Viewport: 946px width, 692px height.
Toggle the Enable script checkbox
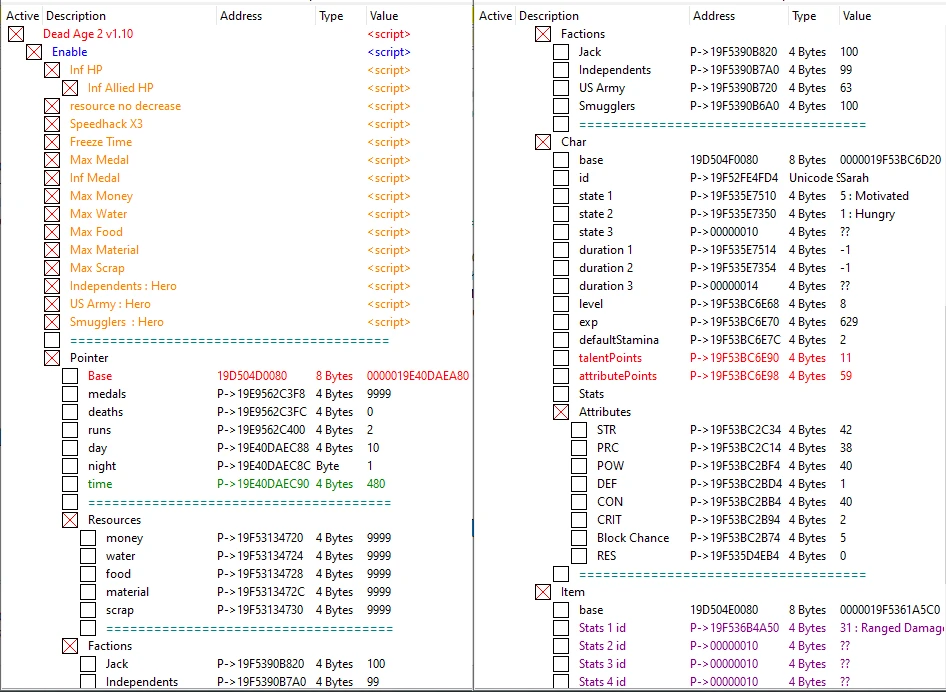pos(34,52)
